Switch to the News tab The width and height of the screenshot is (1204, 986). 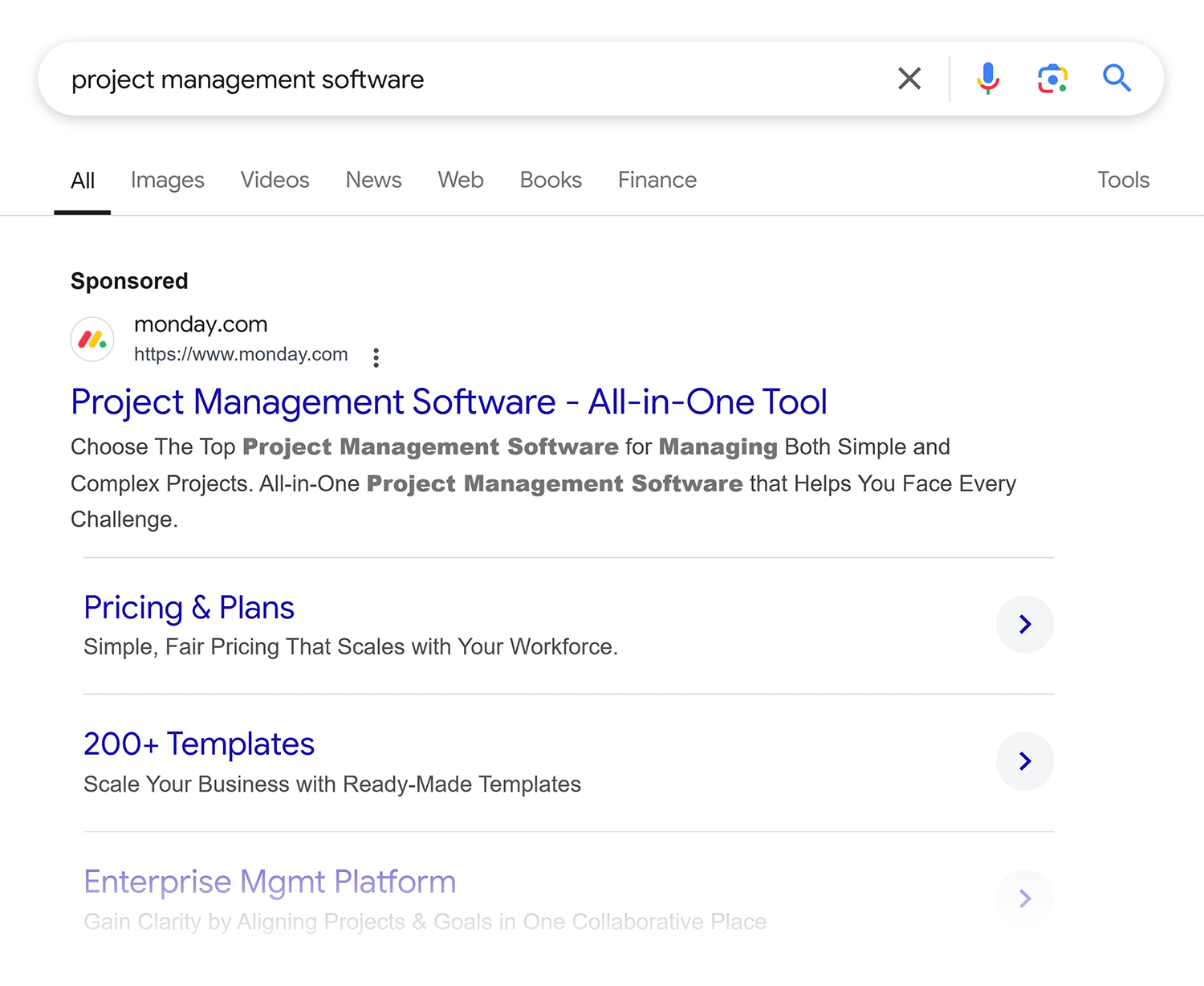coord(374,181)
